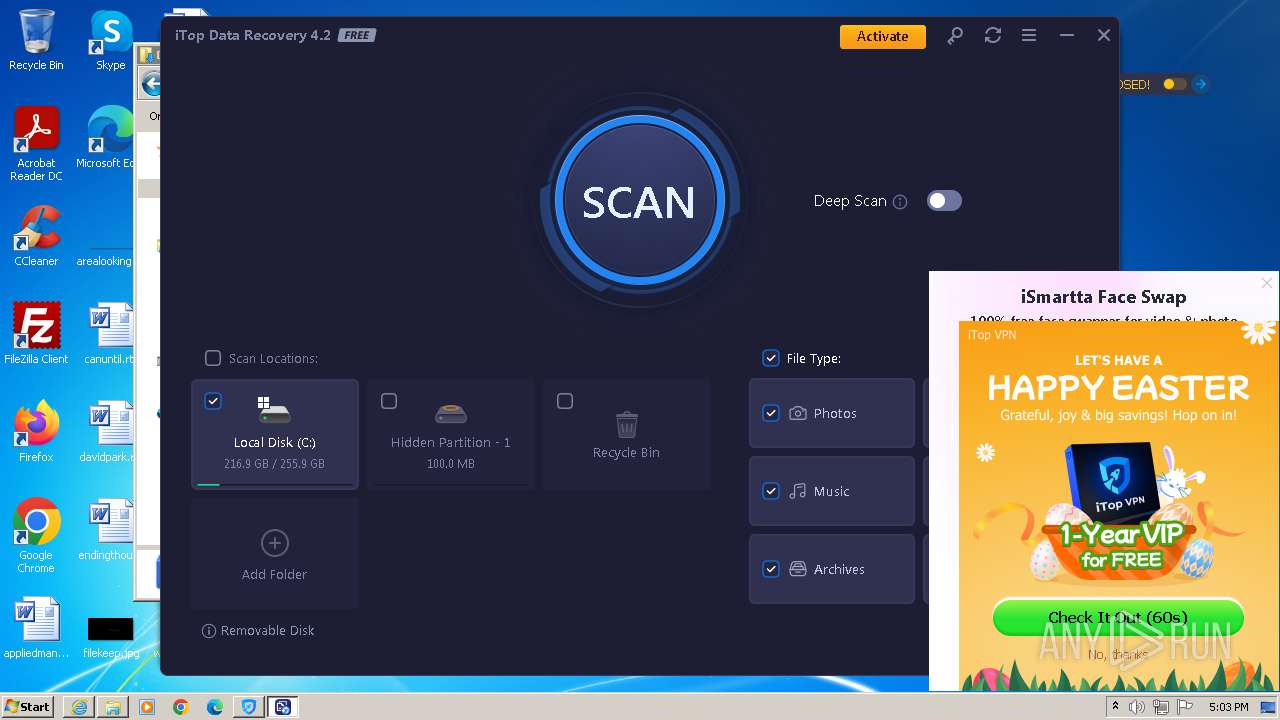Viewport: 1280px width, 720px height.
Task: Click the Recycle Bin trash icon
Action: pos(627,424)
